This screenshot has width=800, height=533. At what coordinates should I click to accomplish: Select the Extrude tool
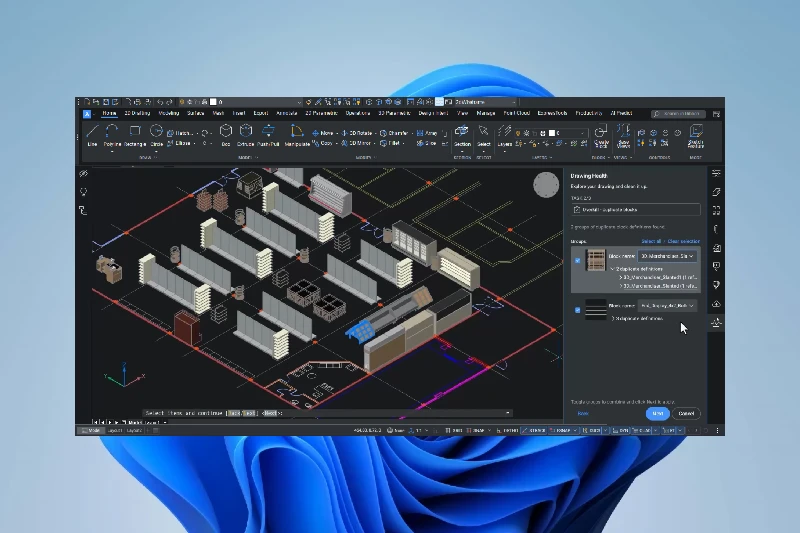coord(247,133)
